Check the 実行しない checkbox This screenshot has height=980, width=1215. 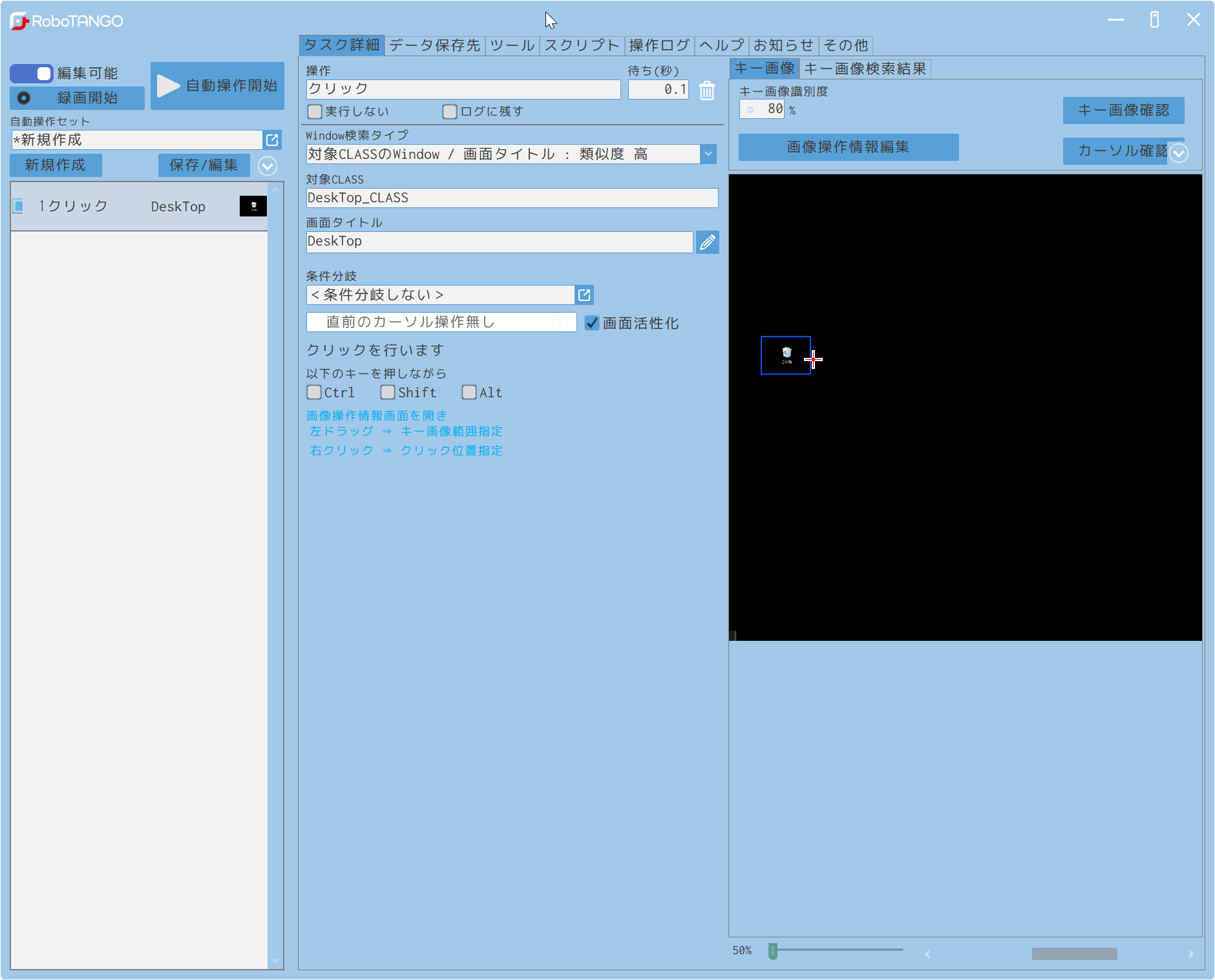(315, 112)
